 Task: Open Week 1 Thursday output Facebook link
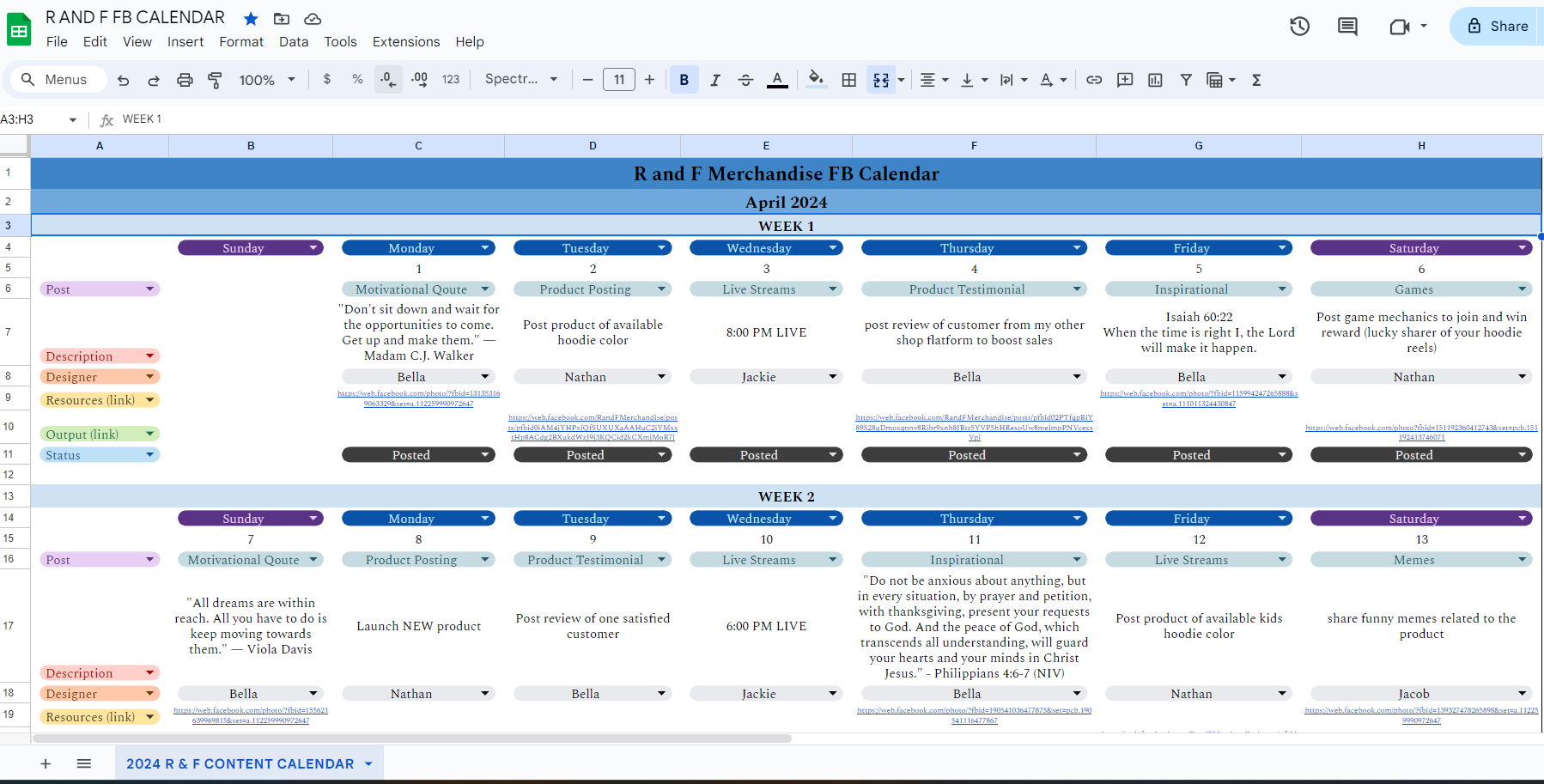click(x=974, y=428)
